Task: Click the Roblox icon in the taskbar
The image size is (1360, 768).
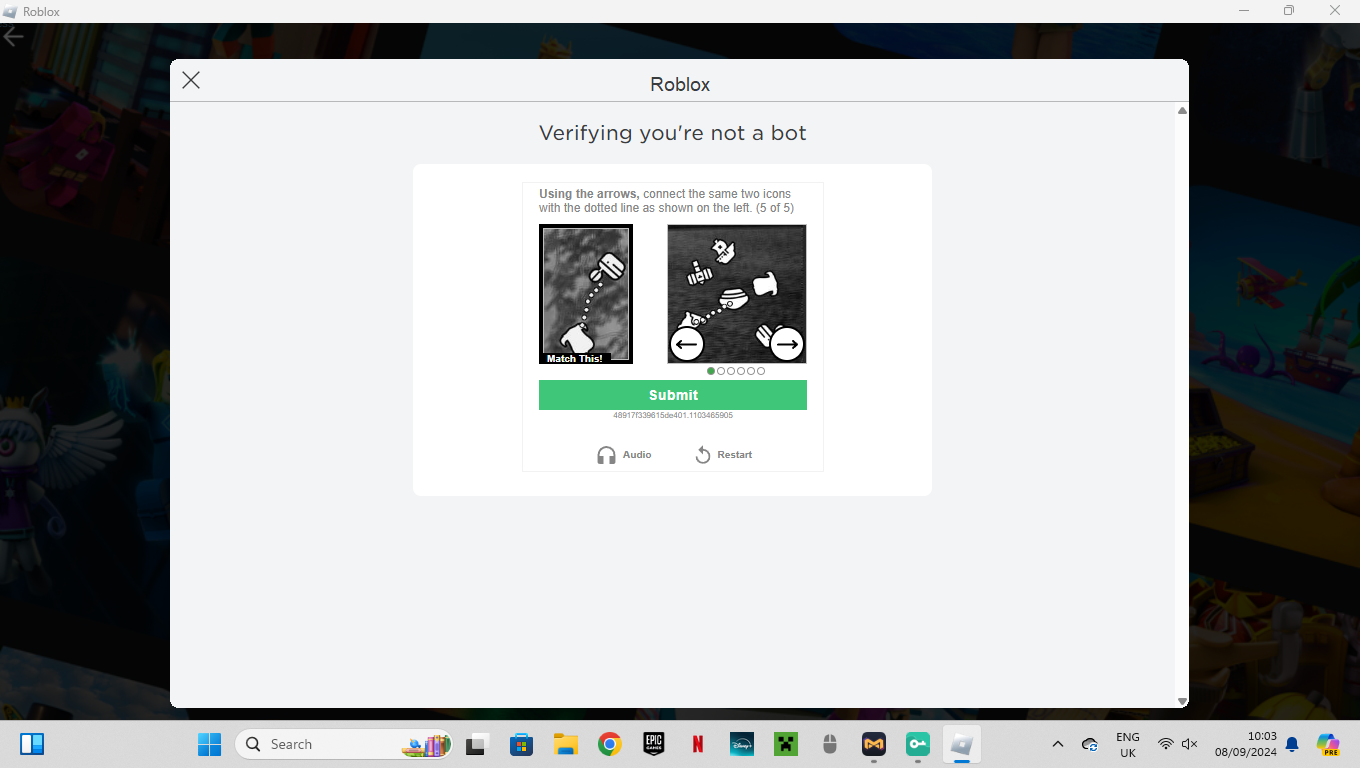Action: pyautogui.click(x=962, y=744)
